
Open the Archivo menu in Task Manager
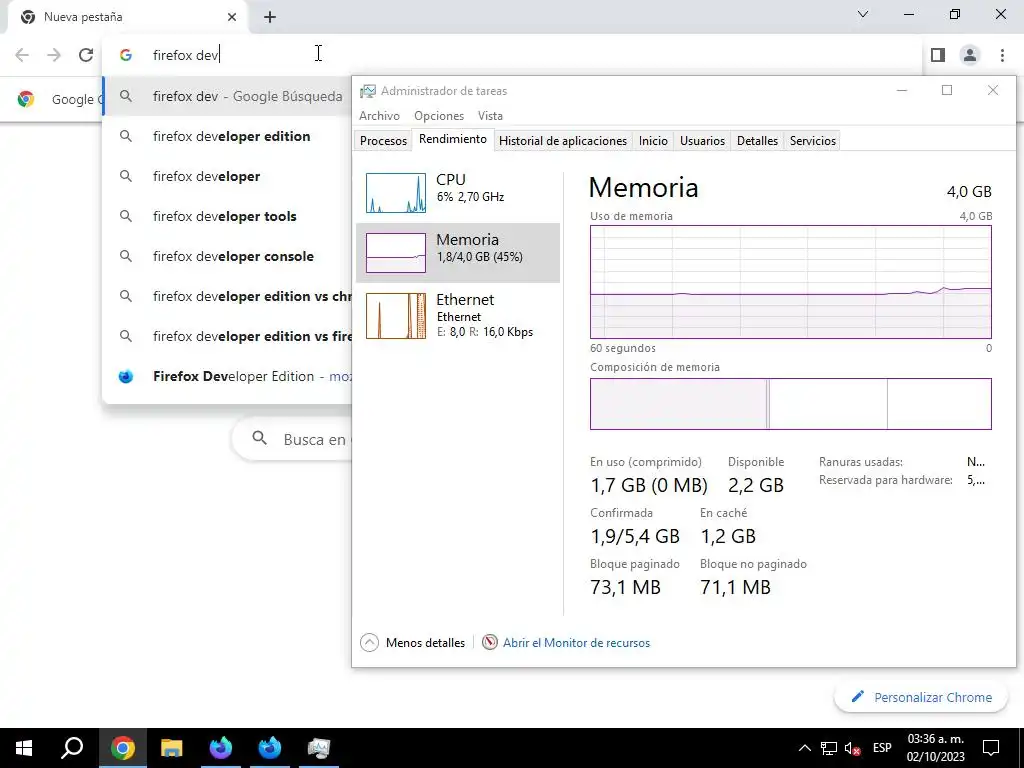(x=379, y=116)
